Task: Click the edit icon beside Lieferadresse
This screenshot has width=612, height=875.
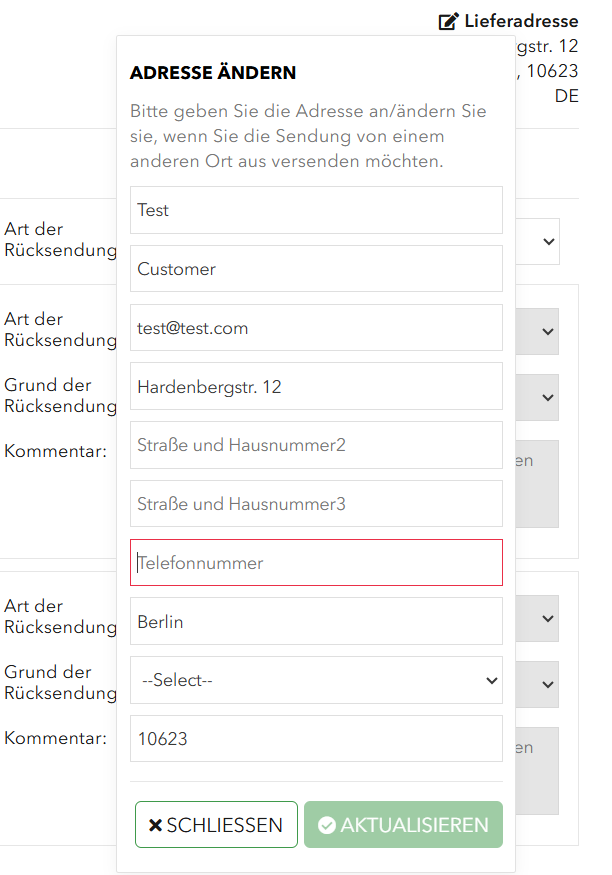Action: [x=449, y=21]
